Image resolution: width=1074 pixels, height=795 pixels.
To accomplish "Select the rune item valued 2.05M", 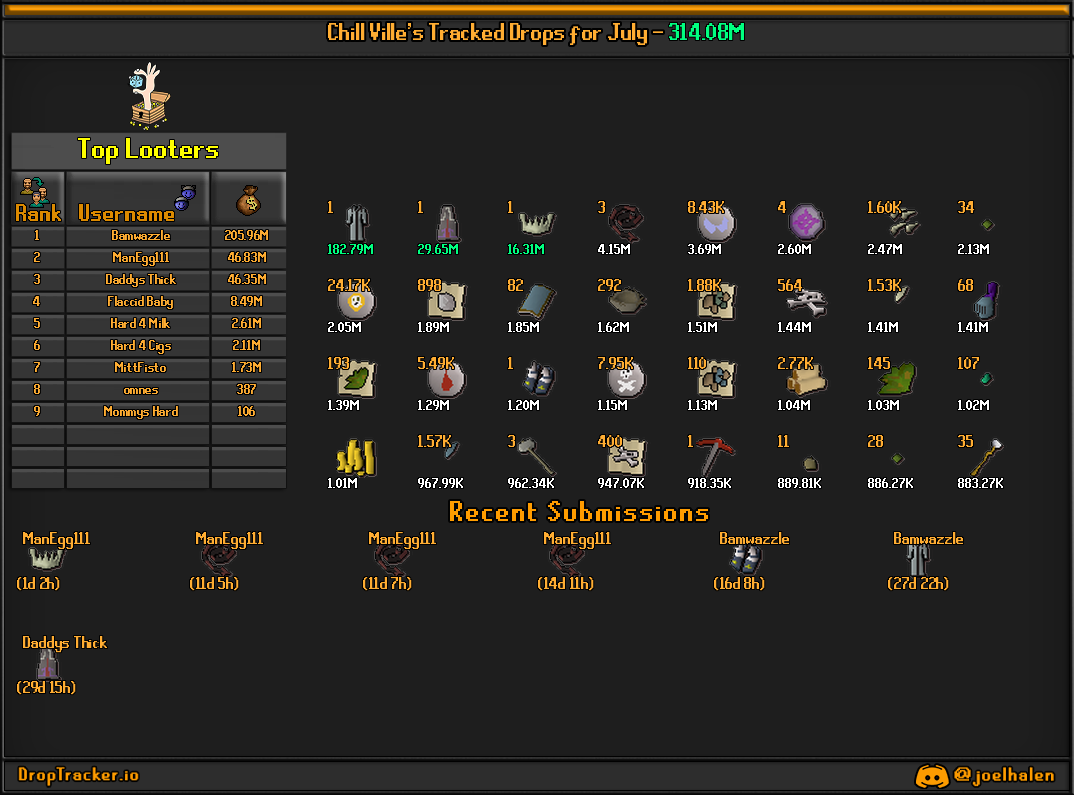I will tap(356, 302).
